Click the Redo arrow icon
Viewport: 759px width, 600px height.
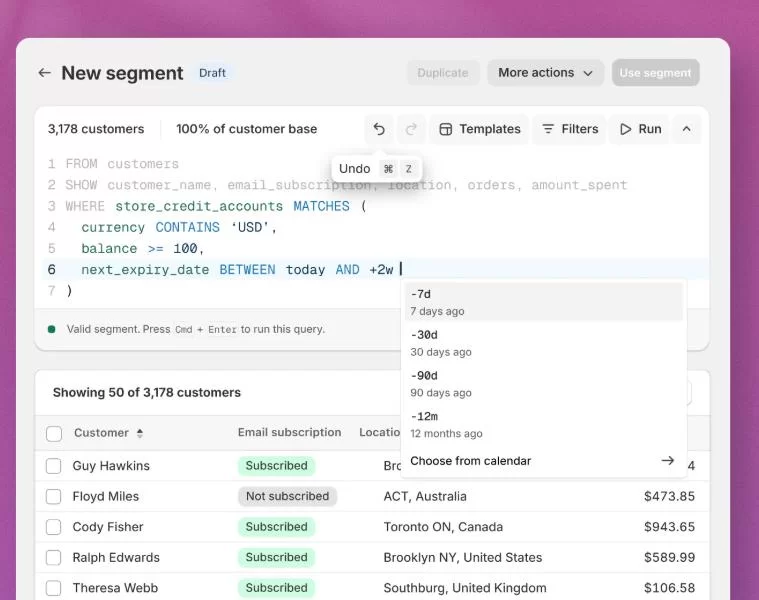411,129
